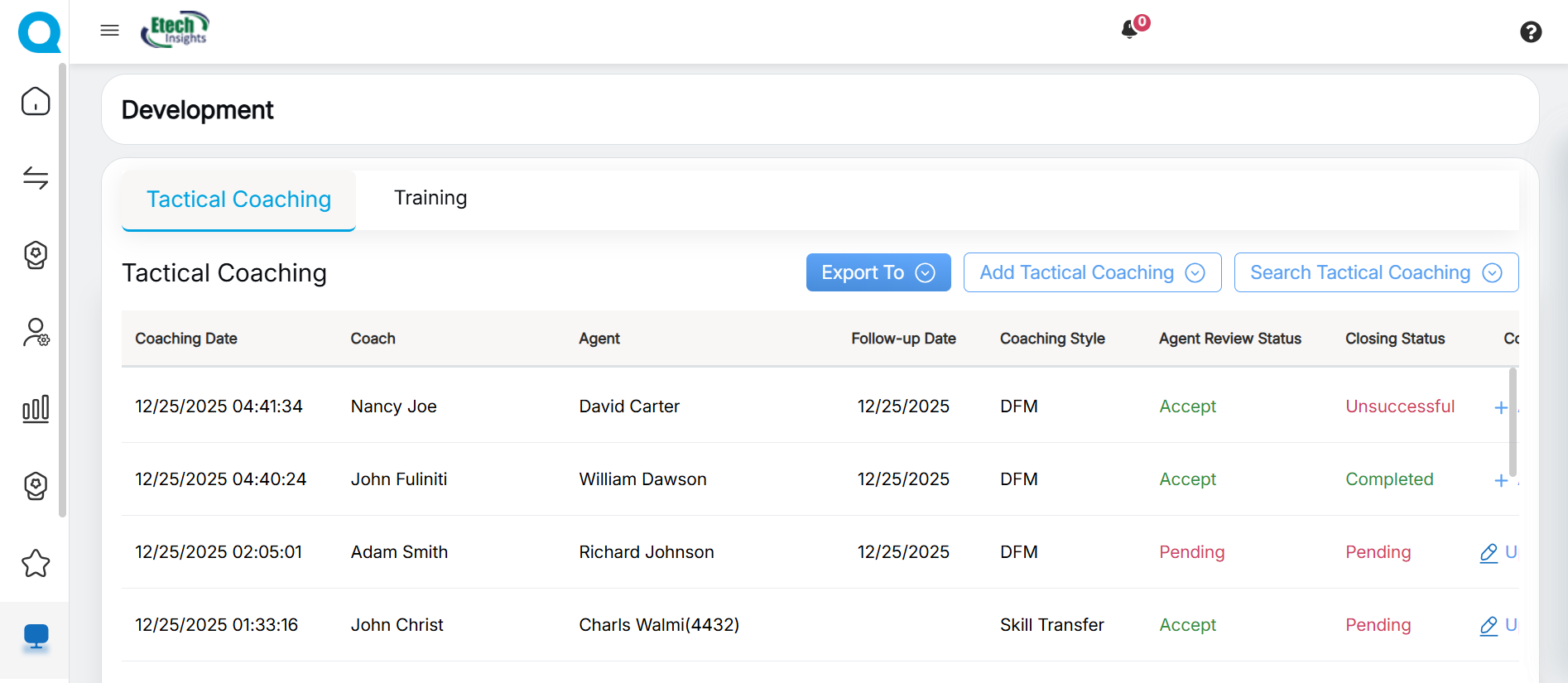
Task: Expand the Search Tactical Coaching panel
Action: (x=1375, y=272)
